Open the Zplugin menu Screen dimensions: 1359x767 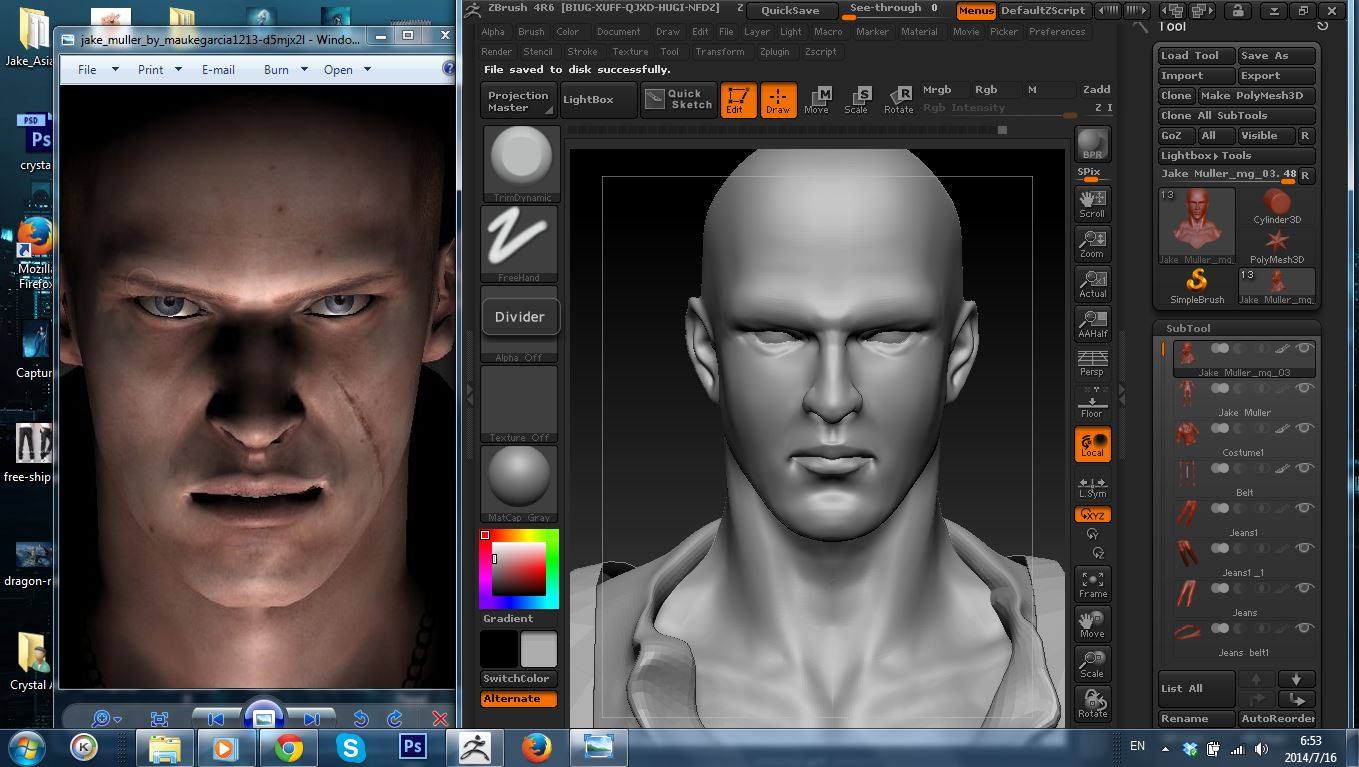coord(774,52)
